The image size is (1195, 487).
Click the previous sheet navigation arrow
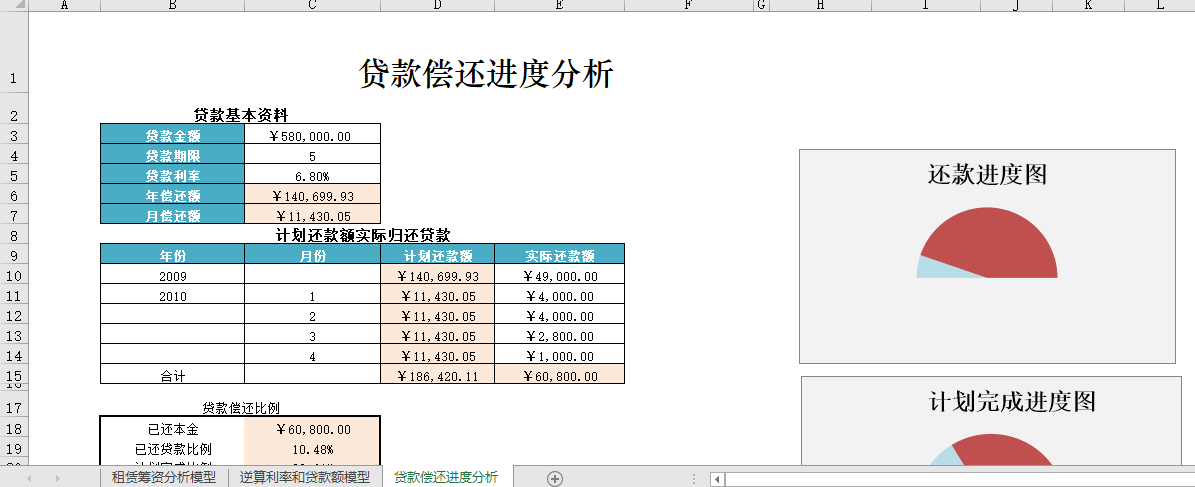point(29,478)
